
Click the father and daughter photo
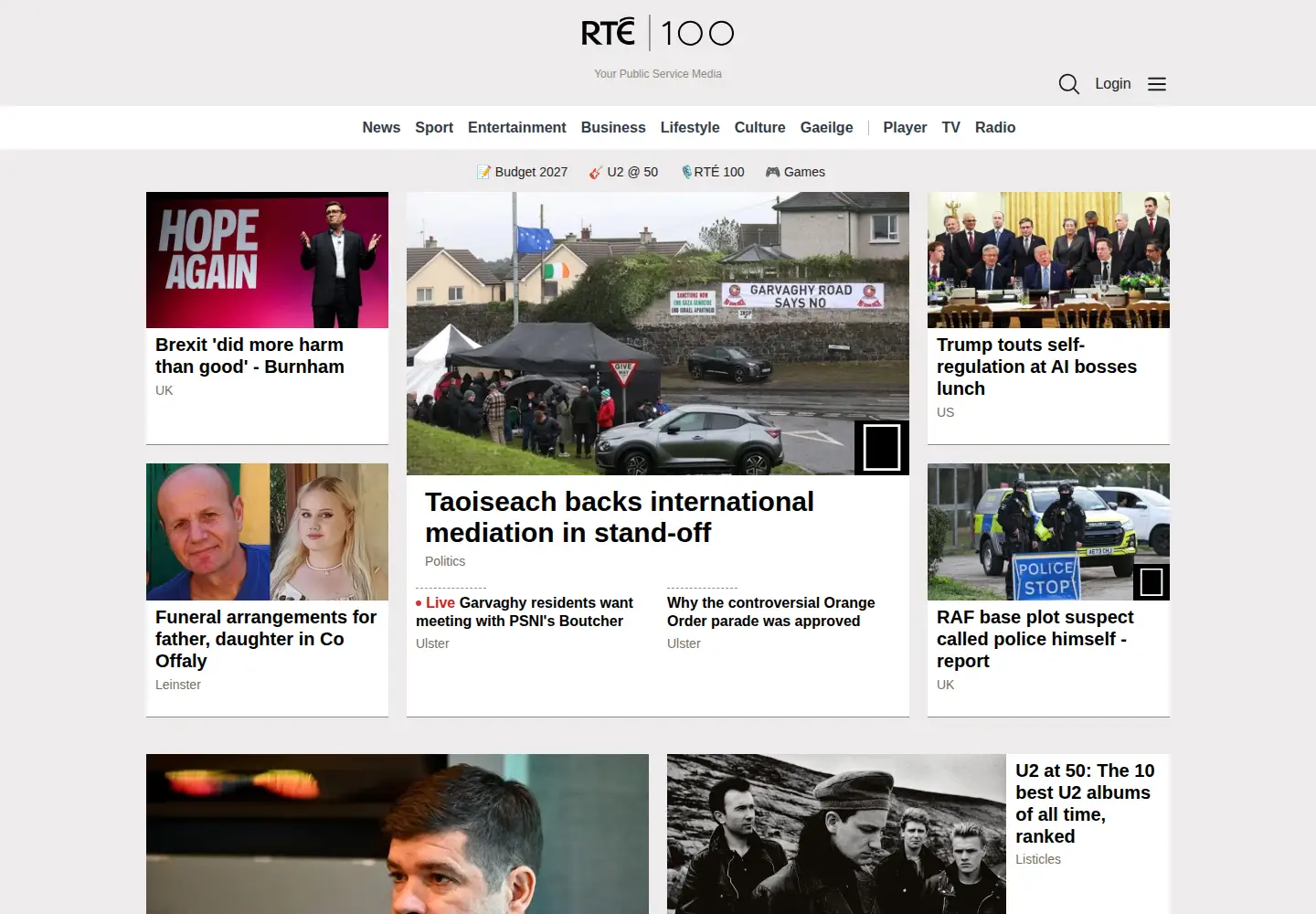click(267, 532)
